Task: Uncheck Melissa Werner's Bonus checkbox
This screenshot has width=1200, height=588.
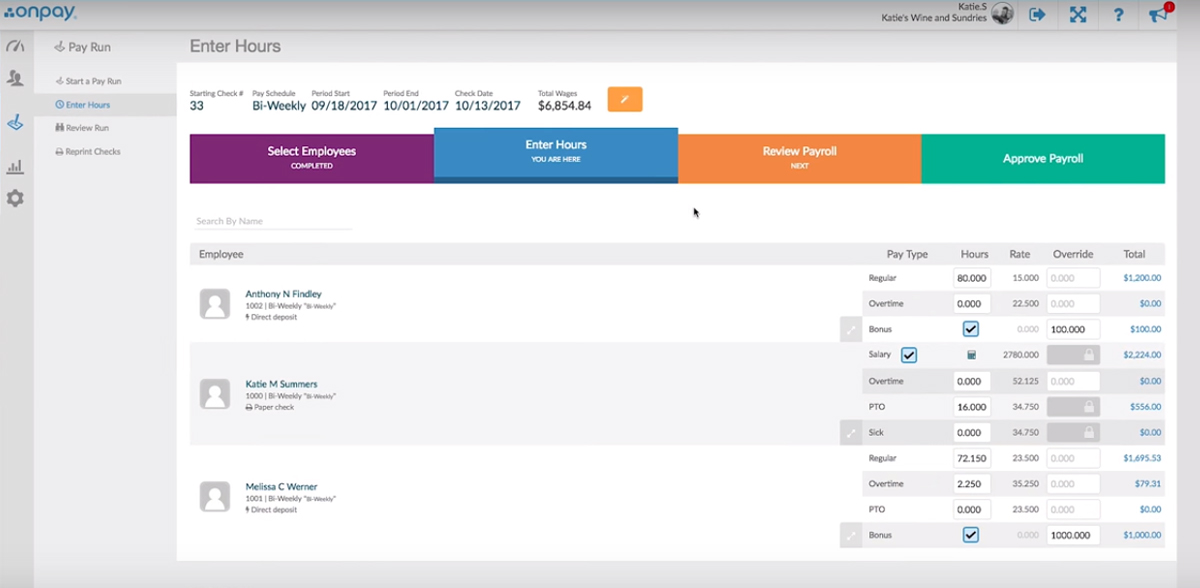Action: tap(970, 535)
